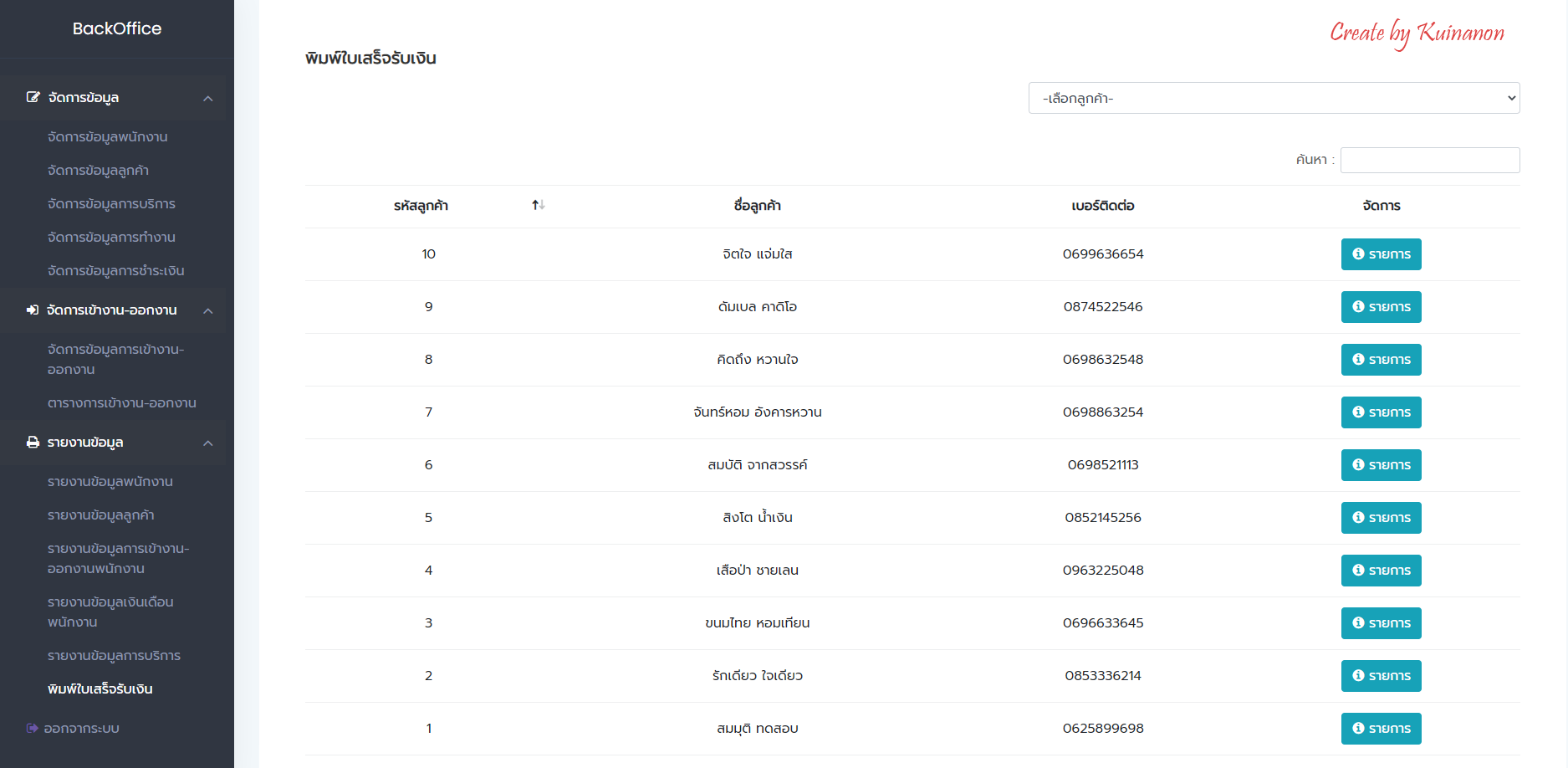This screenshot has width=1568, height=768.
Task: Collapse the จัดการเข้างาน-ออกงาน section chevron
Action: 208,311
